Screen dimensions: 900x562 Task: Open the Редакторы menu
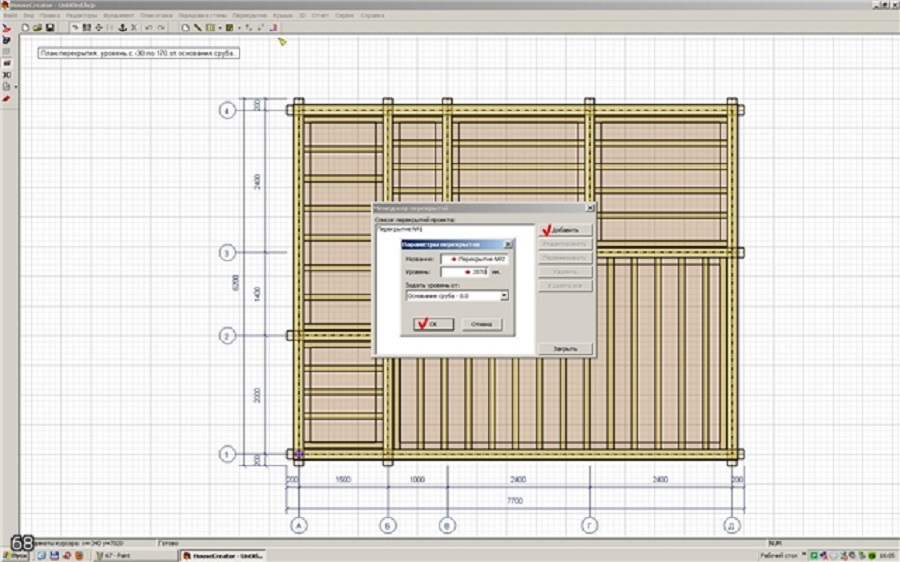[x=82, y=15]
